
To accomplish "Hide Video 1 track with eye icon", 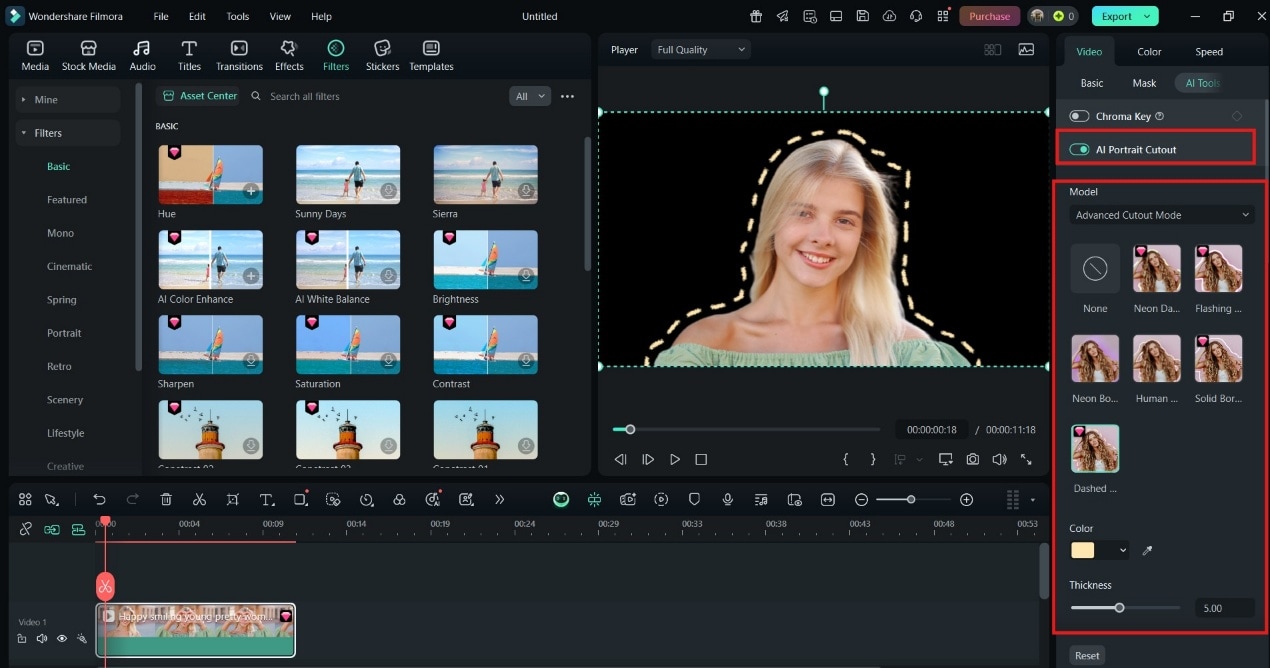I will [62, 638].
